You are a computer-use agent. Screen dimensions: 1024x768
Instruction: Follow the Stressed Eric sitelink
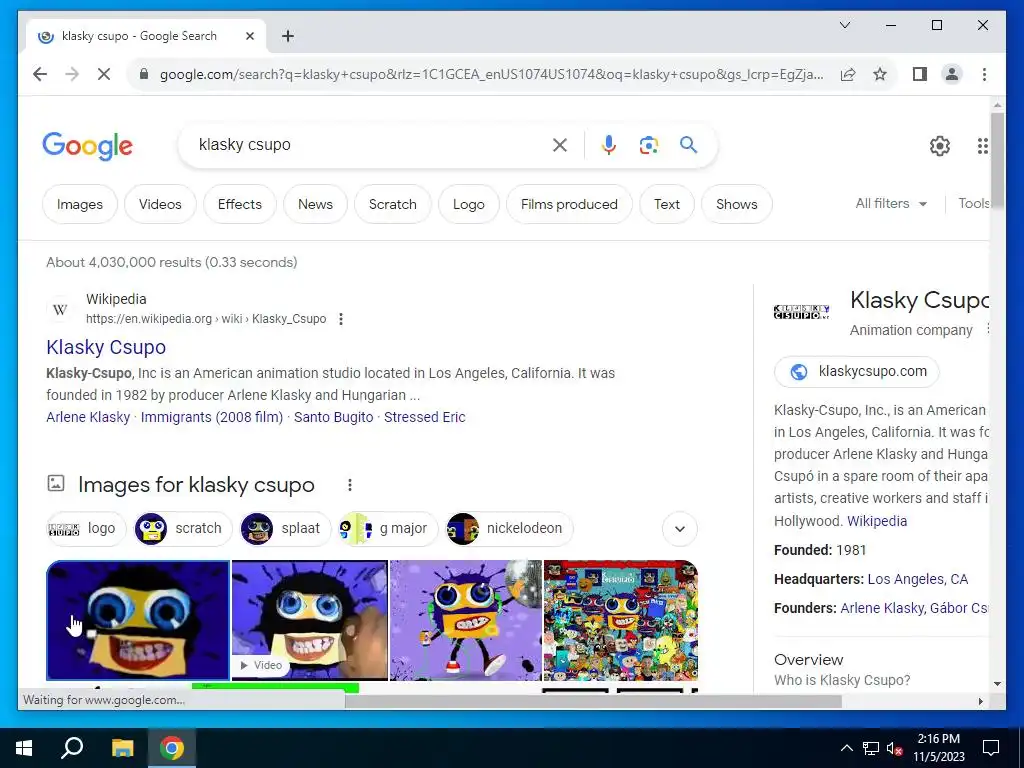point(424,417)
